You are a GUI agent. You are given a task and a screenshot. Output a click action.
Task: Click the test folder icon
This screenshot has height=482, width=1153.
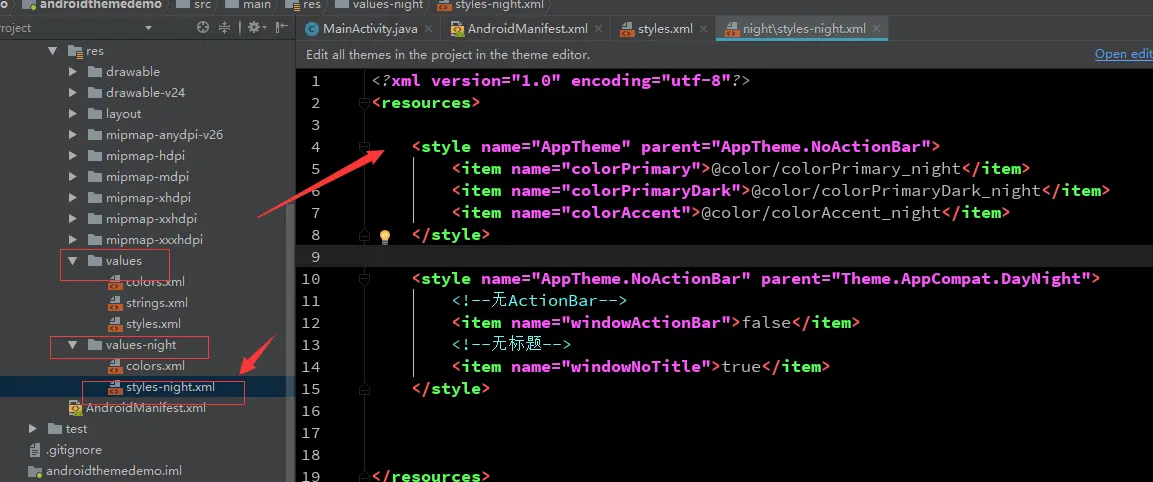(55, 429)
